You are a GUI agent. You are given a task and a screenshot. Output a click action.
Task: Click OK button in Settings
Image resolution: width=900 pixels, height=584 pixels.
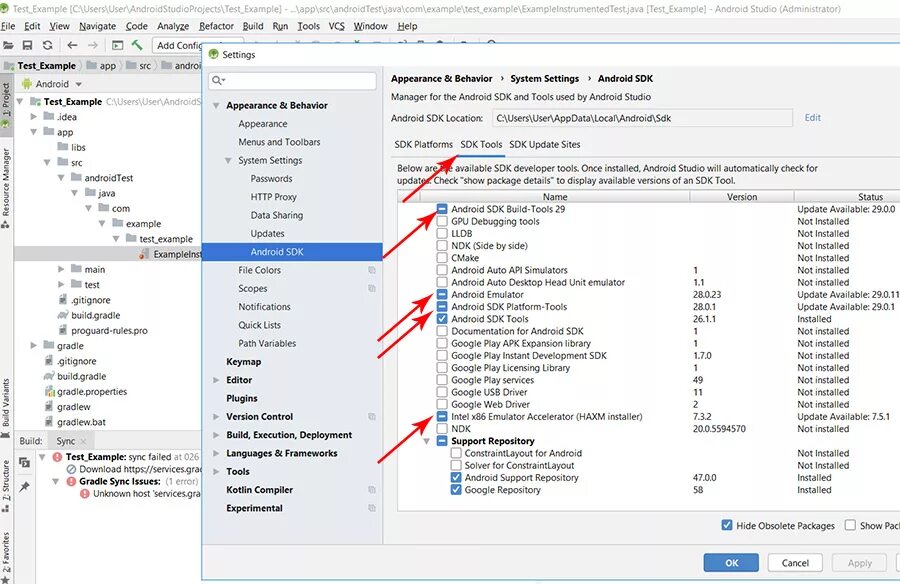[731, 563]
